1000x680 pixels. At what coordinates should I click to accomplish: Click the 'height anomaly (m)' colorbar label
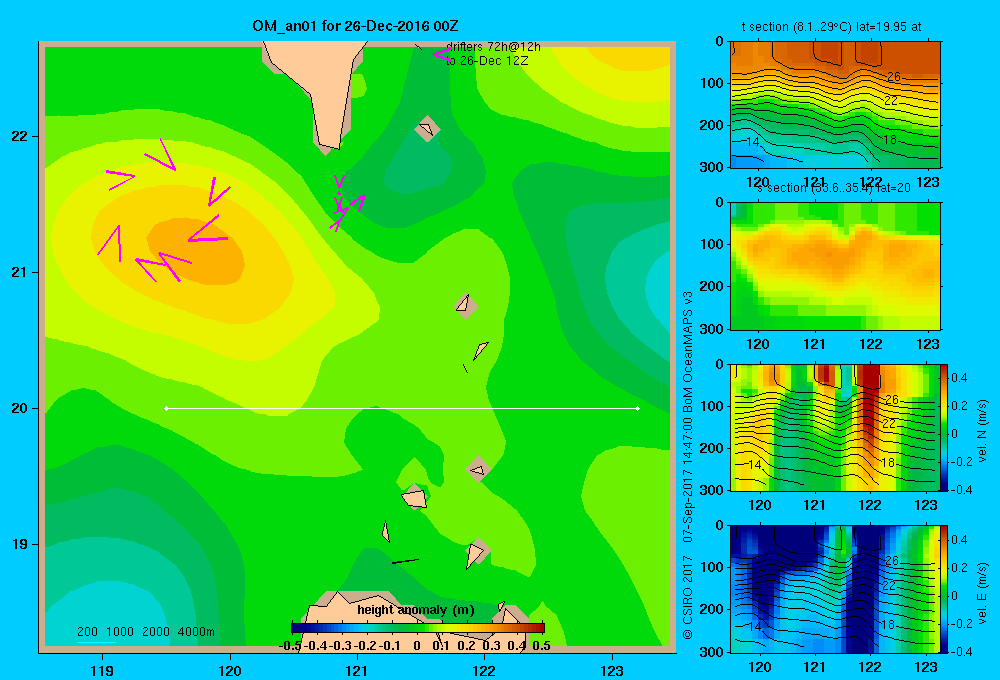416,610
